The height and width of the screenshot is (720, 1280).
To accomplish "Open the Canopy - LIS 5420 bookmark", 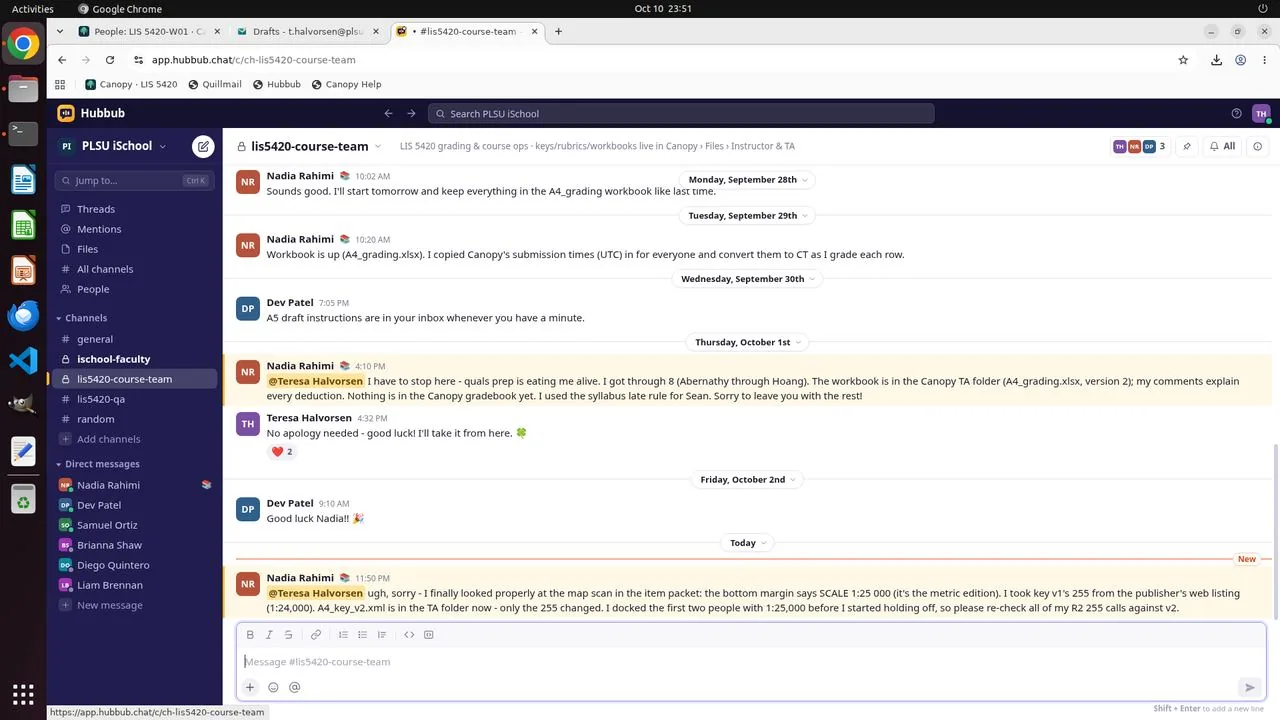I will pos(131,84).
